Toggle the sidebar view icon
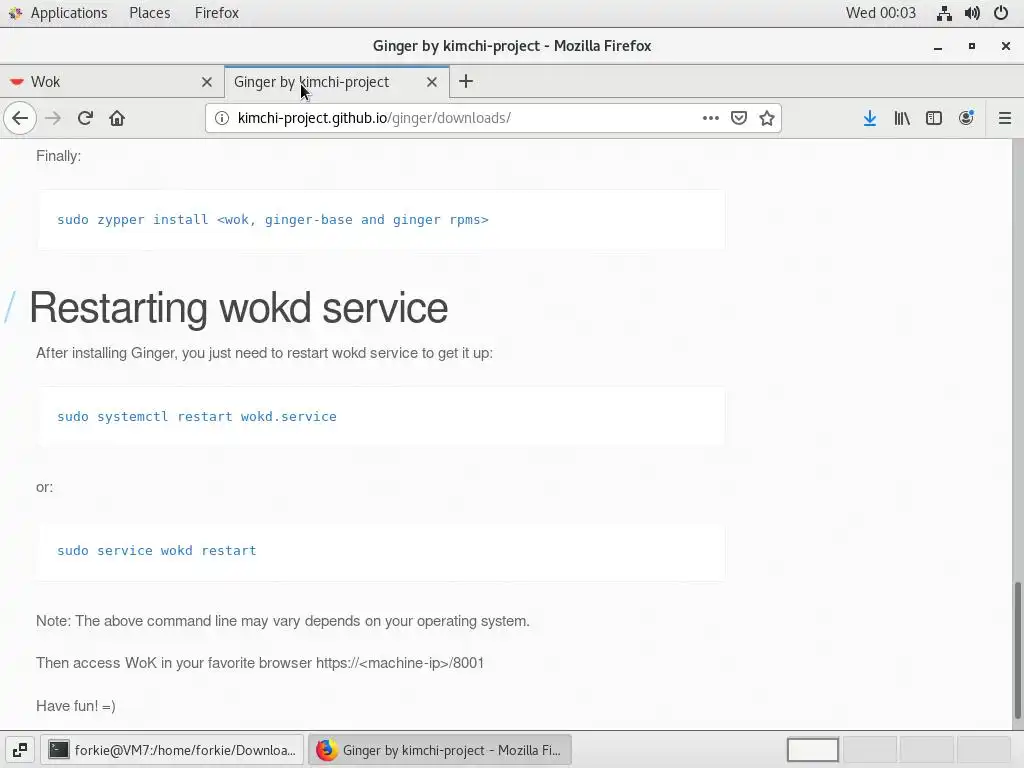This screenshot has height=768, width=1024. pos(934,118)
